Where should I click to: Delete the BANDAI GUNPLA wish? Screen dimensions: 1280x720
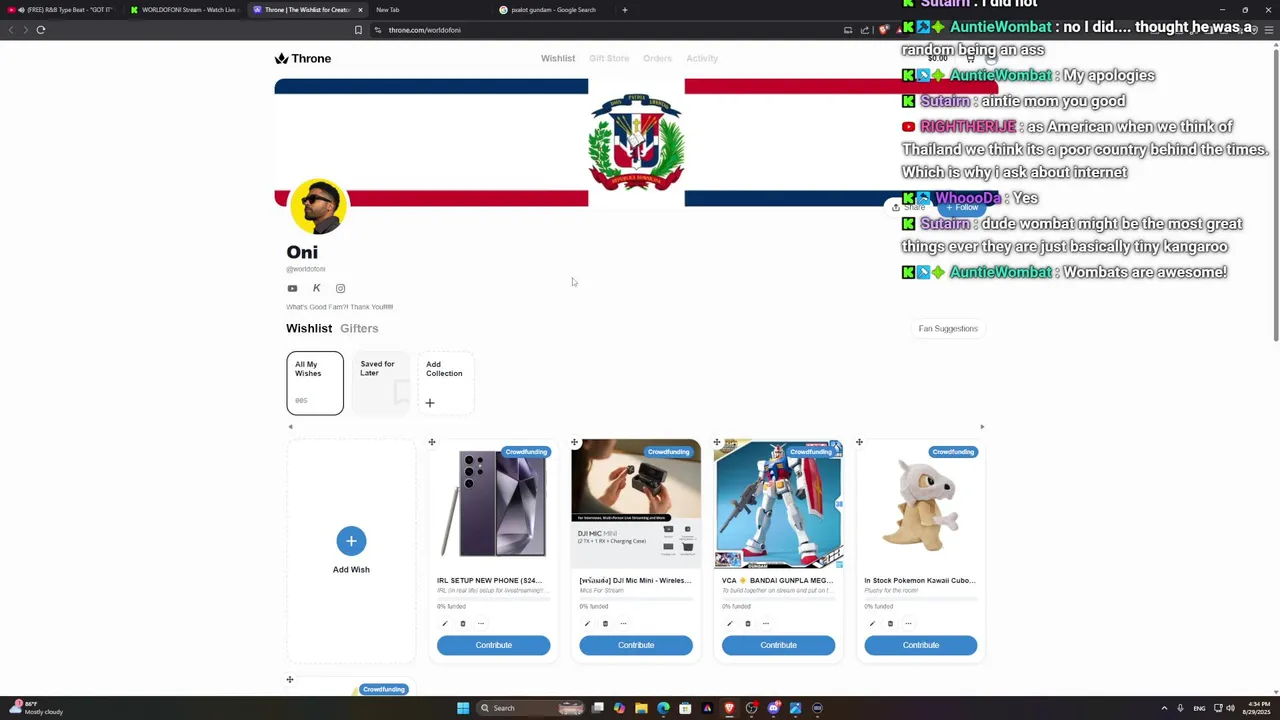(747, 623)
